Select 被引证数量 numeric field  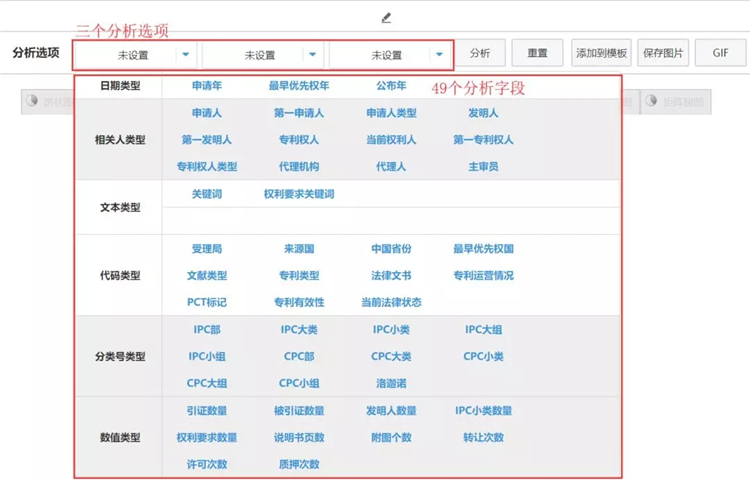299,411
